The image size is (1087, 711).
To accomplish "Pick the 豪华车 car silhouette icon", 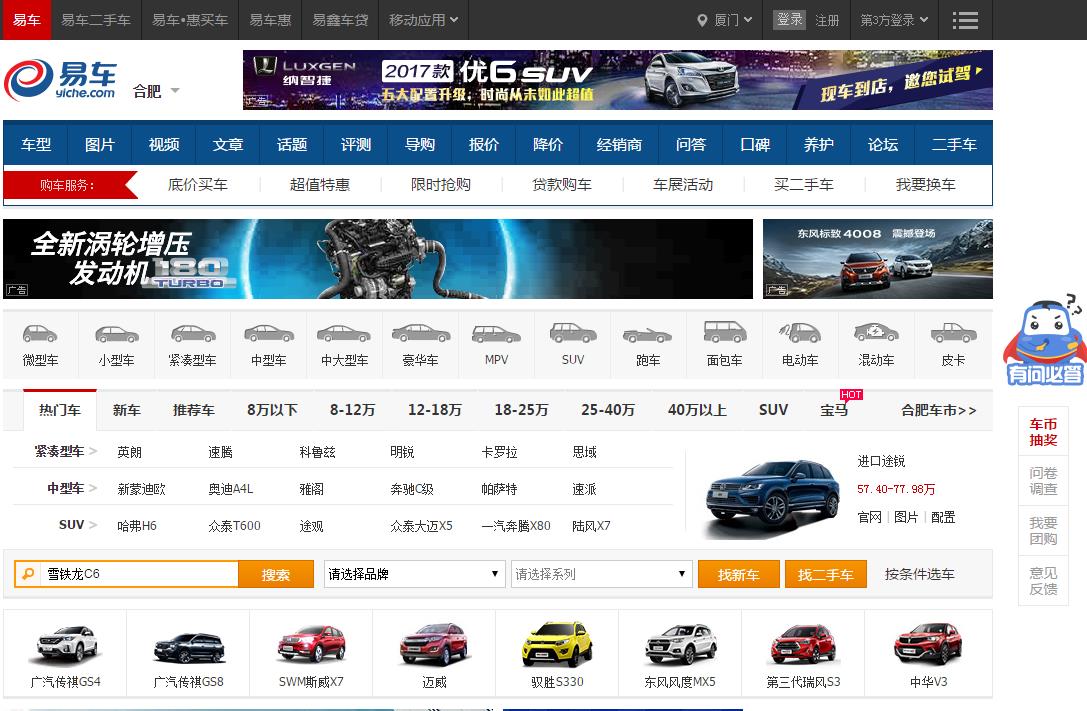I will [x=421, y=334].
